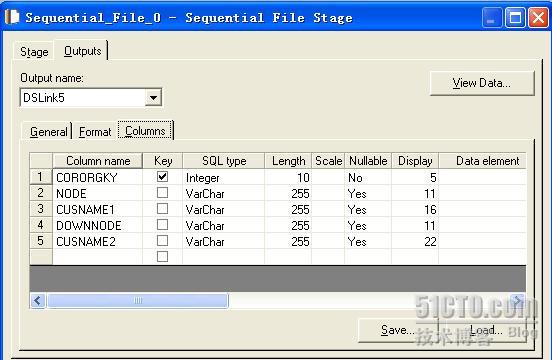Screen dimensions: 552x360
Task: Click the Save button
Action: pyautogui.click(x=398, y=330)
